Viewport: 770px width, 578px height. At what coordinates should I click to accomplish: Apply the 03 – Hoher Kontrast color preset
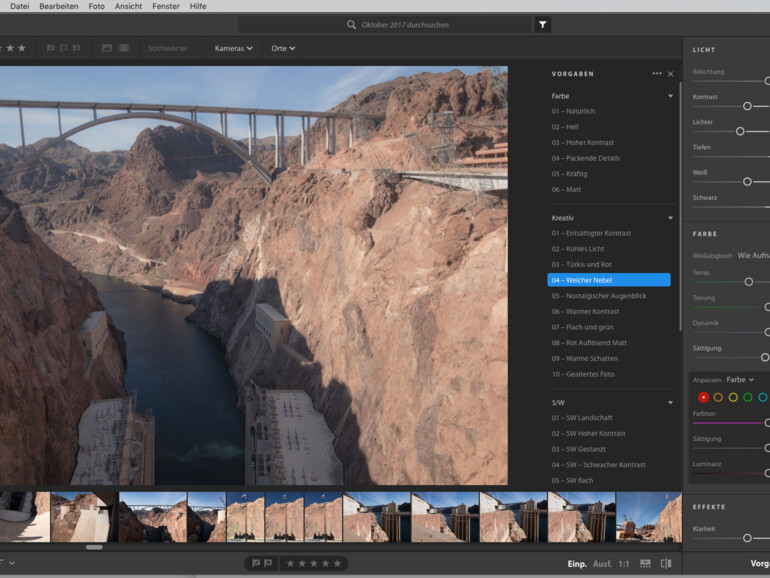click(x=583, y=143)
